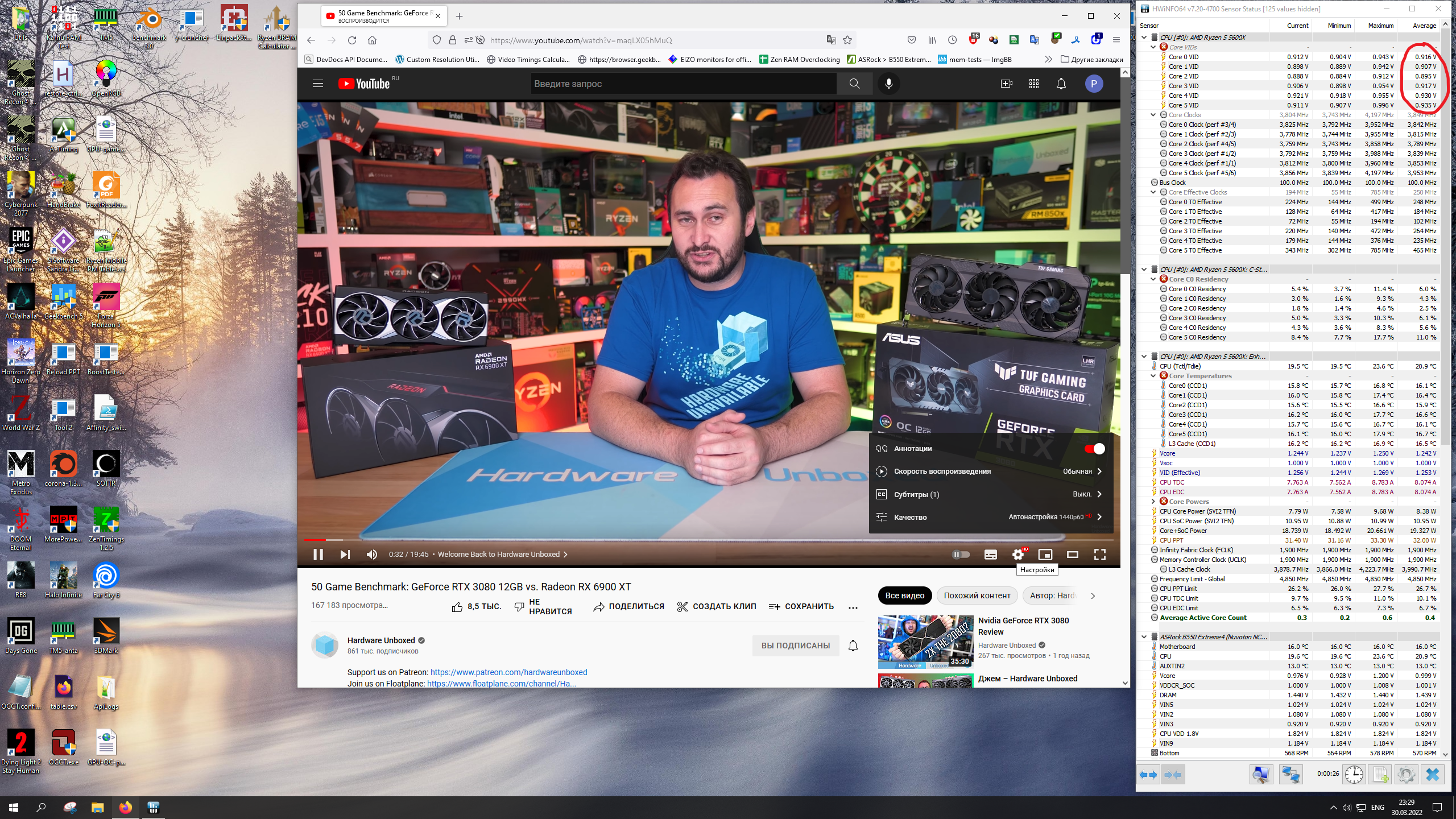
Task: Enter fullscreen in the video player
Action: tap(1099, 555)
